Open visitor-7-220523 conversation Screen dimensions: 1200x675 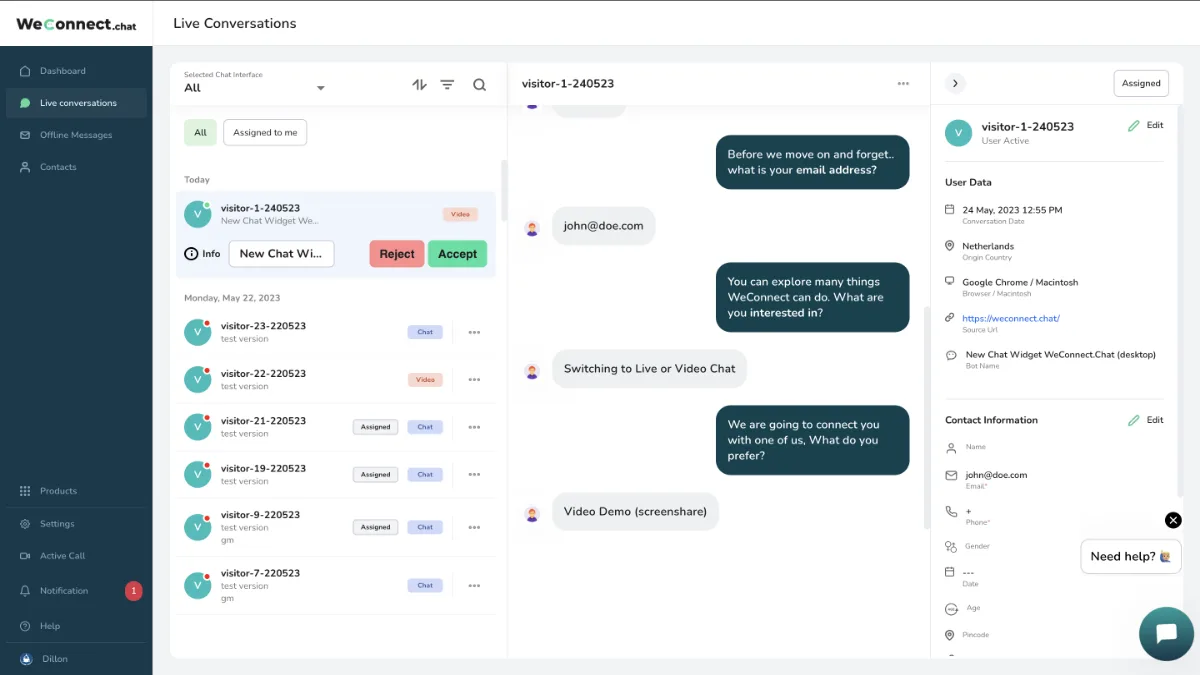pyautogui.click(x=336, y=585)
